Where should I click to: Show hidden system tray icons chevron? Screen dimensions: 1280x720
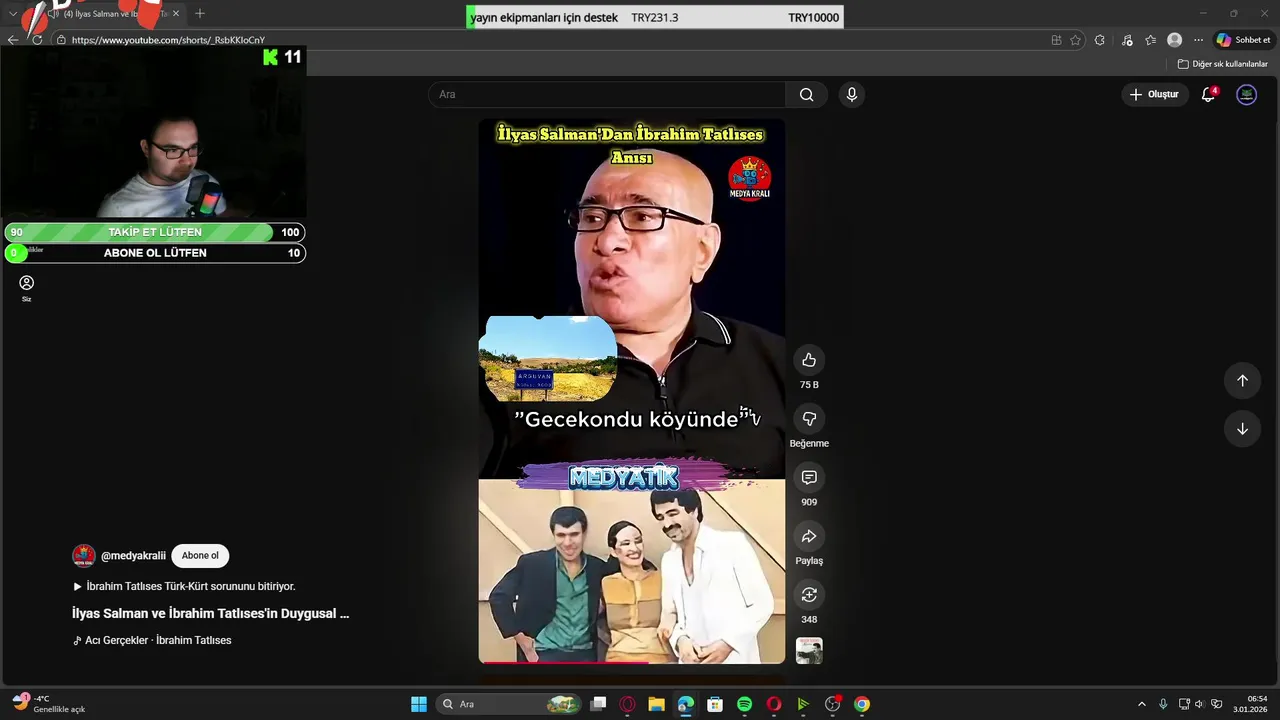(1142, 704)
